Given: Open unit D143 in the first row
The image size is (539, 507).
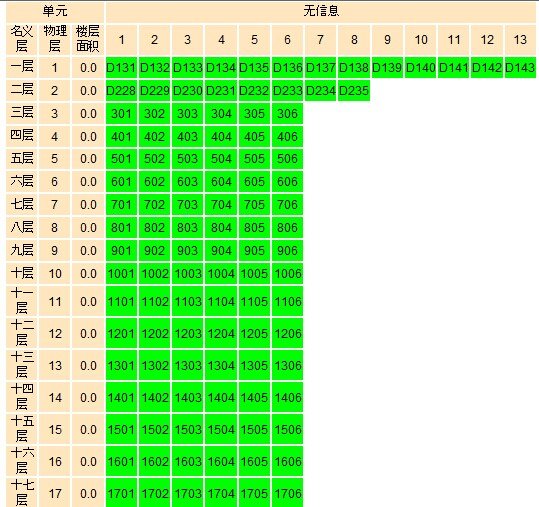Looking at the screenshot, I should pos(520,67).
